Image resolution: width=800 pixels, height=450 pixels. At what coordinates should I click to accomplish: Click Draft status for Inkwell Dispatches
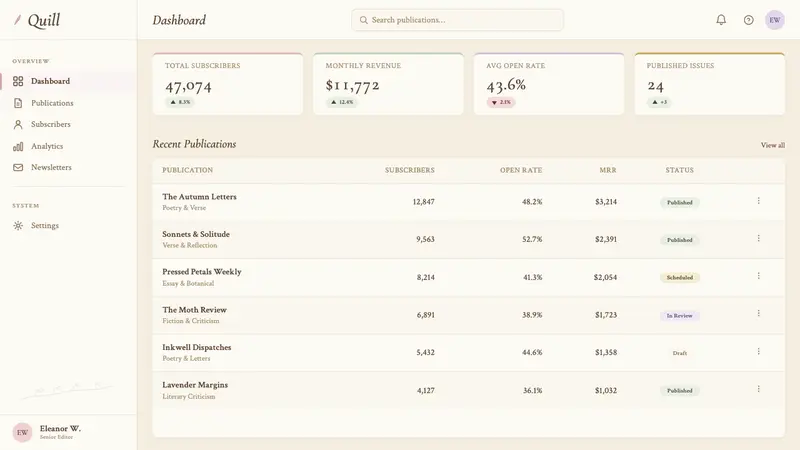(x=680, y=353)
